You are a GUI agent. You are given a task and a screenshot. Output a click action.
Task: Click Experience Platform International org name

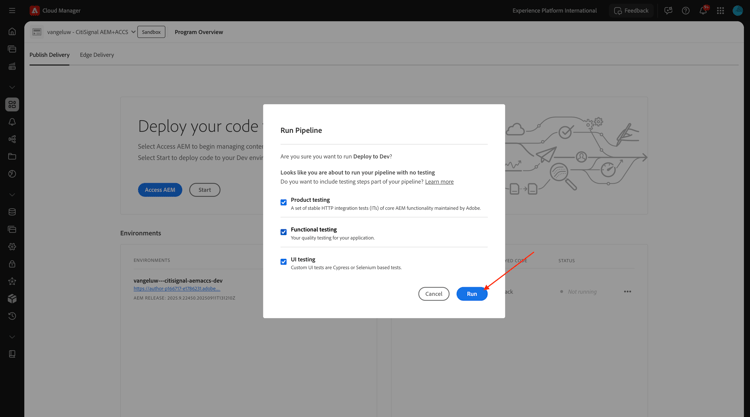pos(554,11)
